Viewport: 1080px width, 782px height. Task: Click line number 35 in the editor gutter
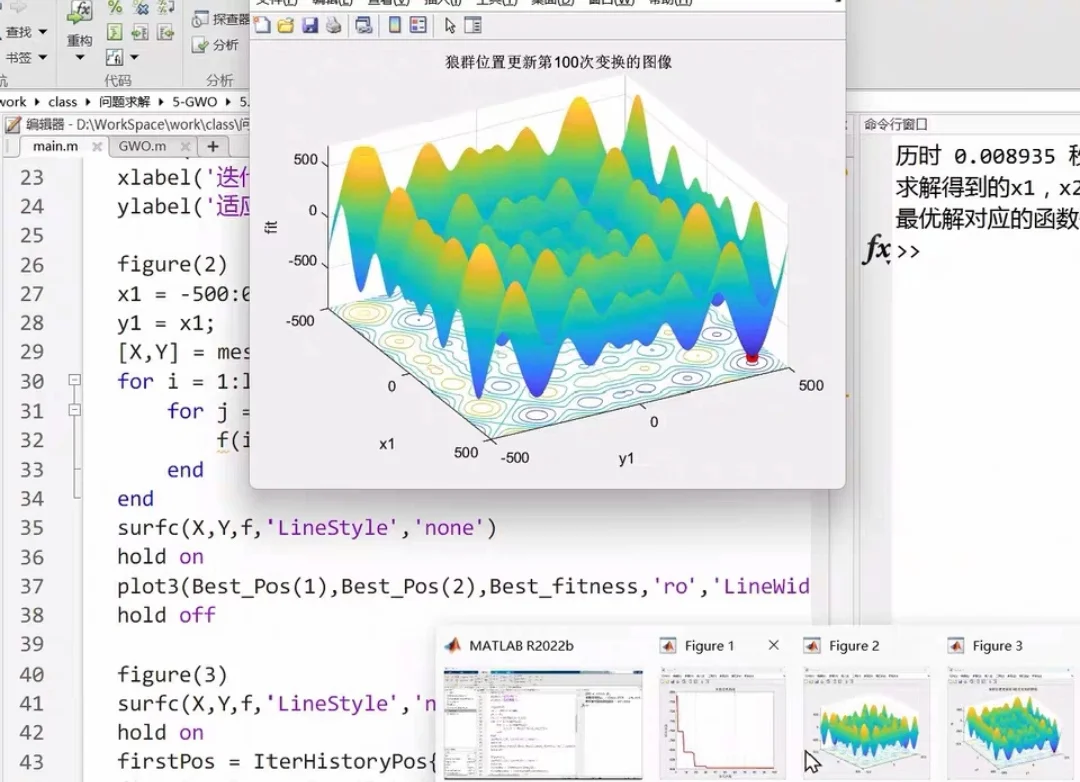[32, 528]
